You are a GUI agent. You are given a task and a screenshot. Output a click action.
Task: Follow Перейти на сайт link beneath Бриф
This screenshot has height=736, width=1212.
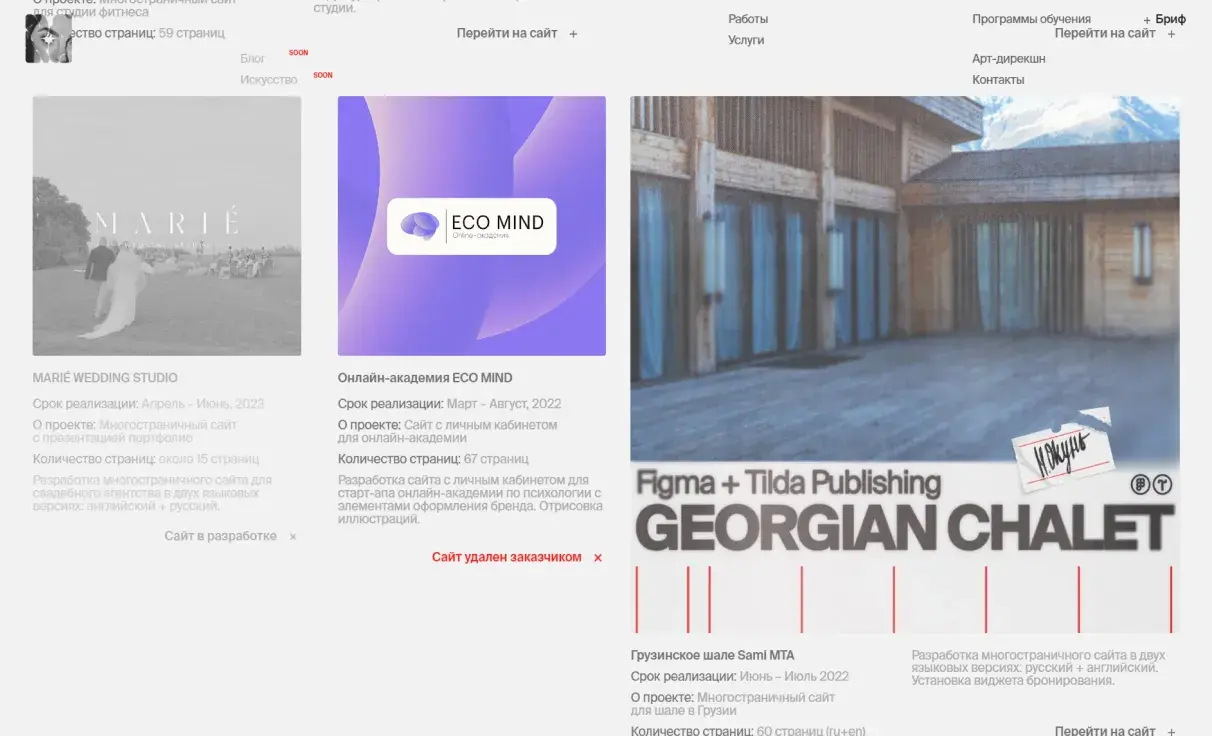click(x=1115, y=33)
